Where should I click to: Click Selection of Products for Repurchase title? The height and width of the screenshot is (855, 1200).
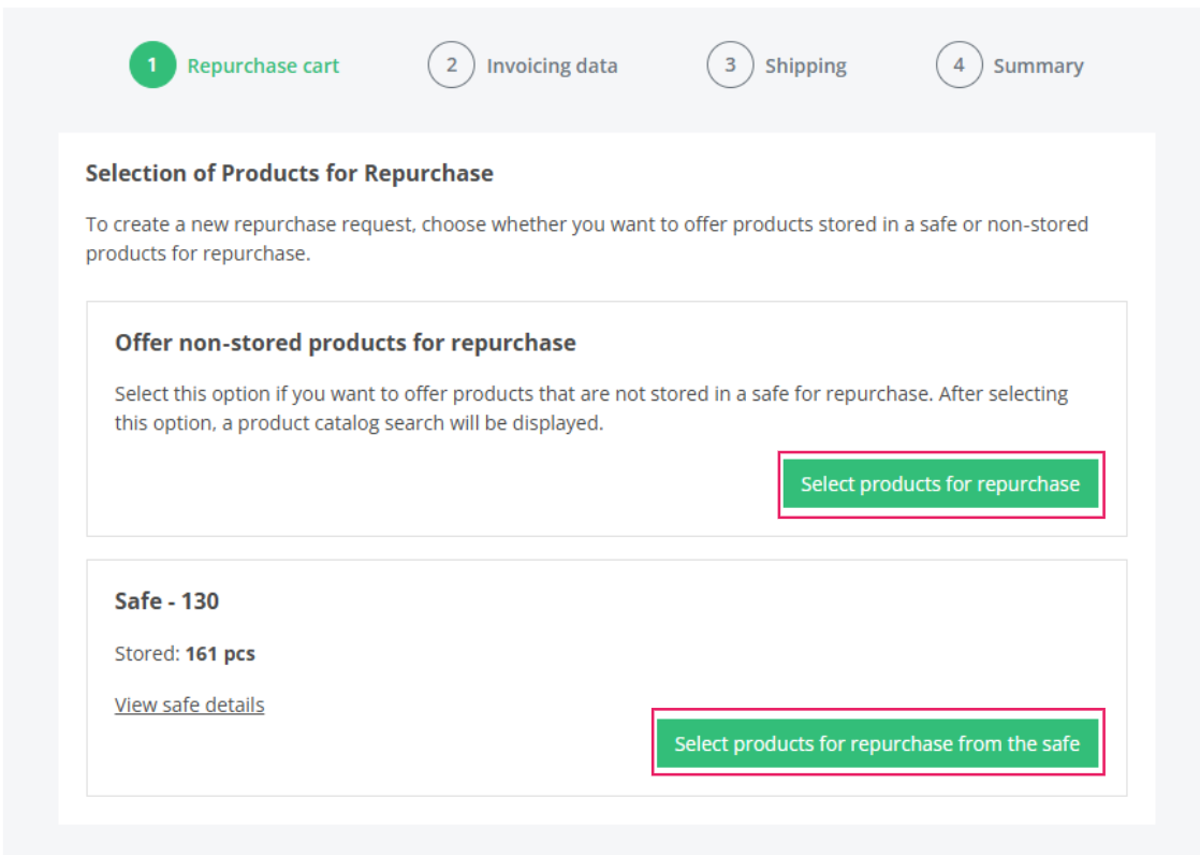289,173
